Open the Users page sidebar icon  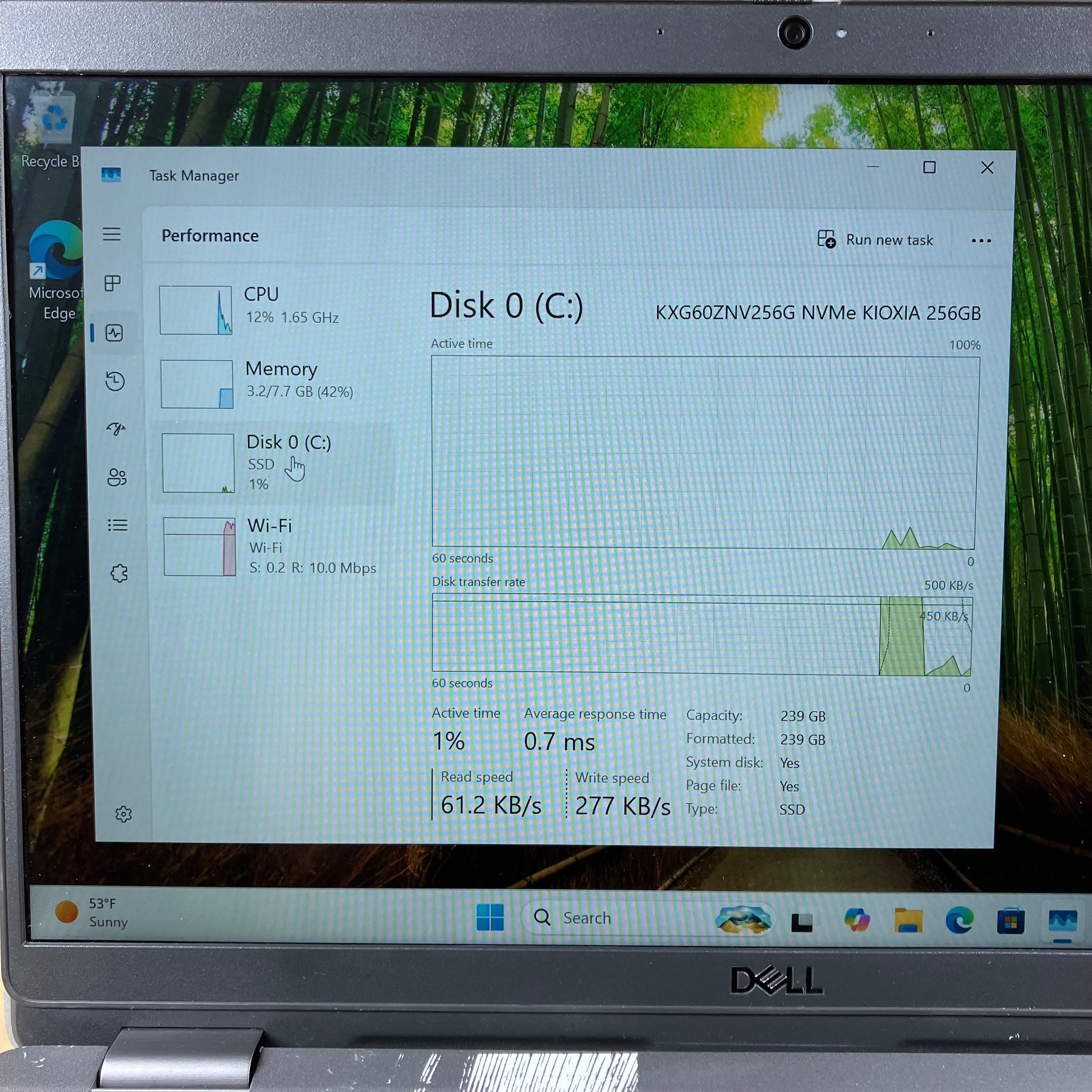coord(117,478)
